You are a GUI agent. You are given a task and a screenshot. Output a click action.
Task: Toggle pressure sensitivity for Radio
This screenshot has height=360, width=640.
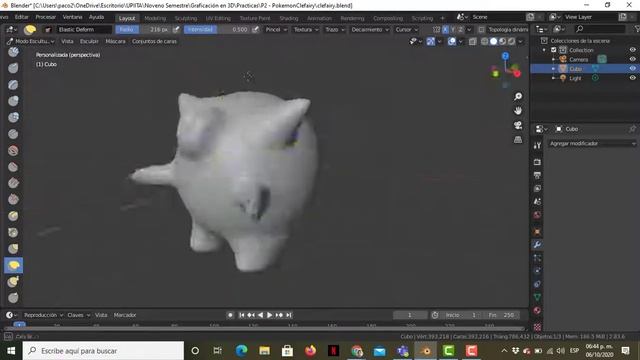pyautogui.click(x=176, y=29)
